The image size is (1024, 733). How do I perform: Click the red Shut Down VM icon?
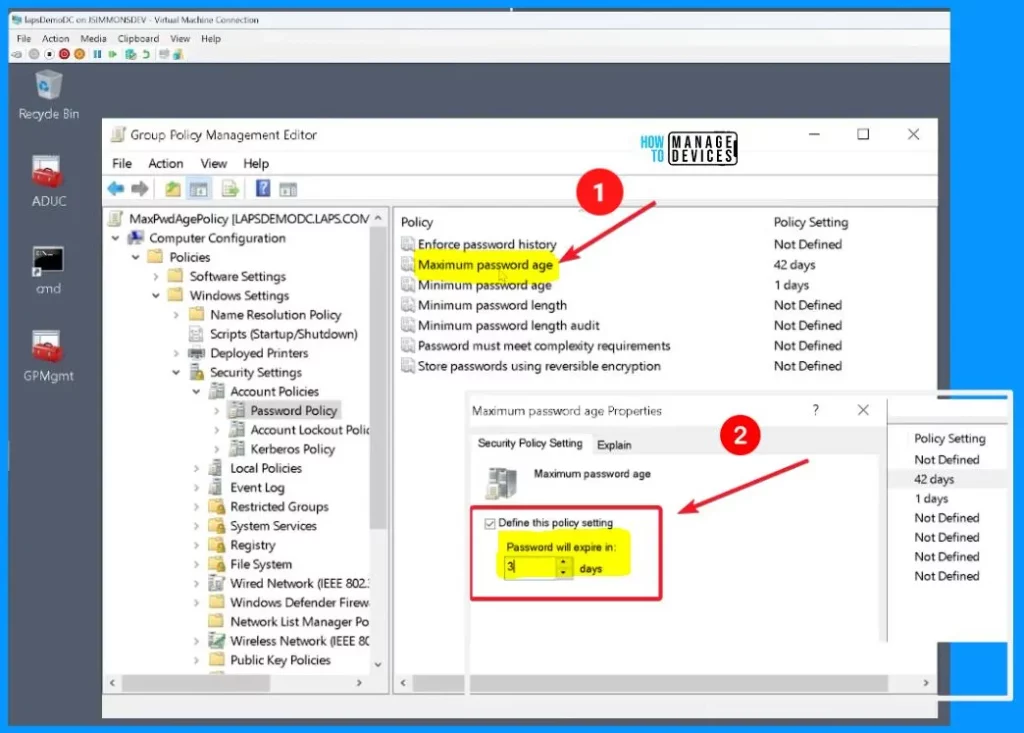(x=64, y=54)
